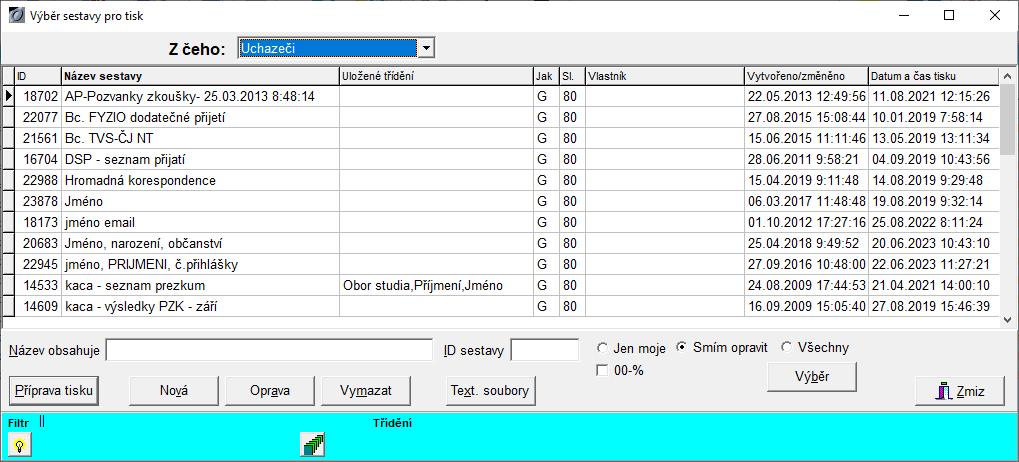The image size is (1019, 462).
Task: Click the row pointer beside ID 18702
Action: click(9, 96)
